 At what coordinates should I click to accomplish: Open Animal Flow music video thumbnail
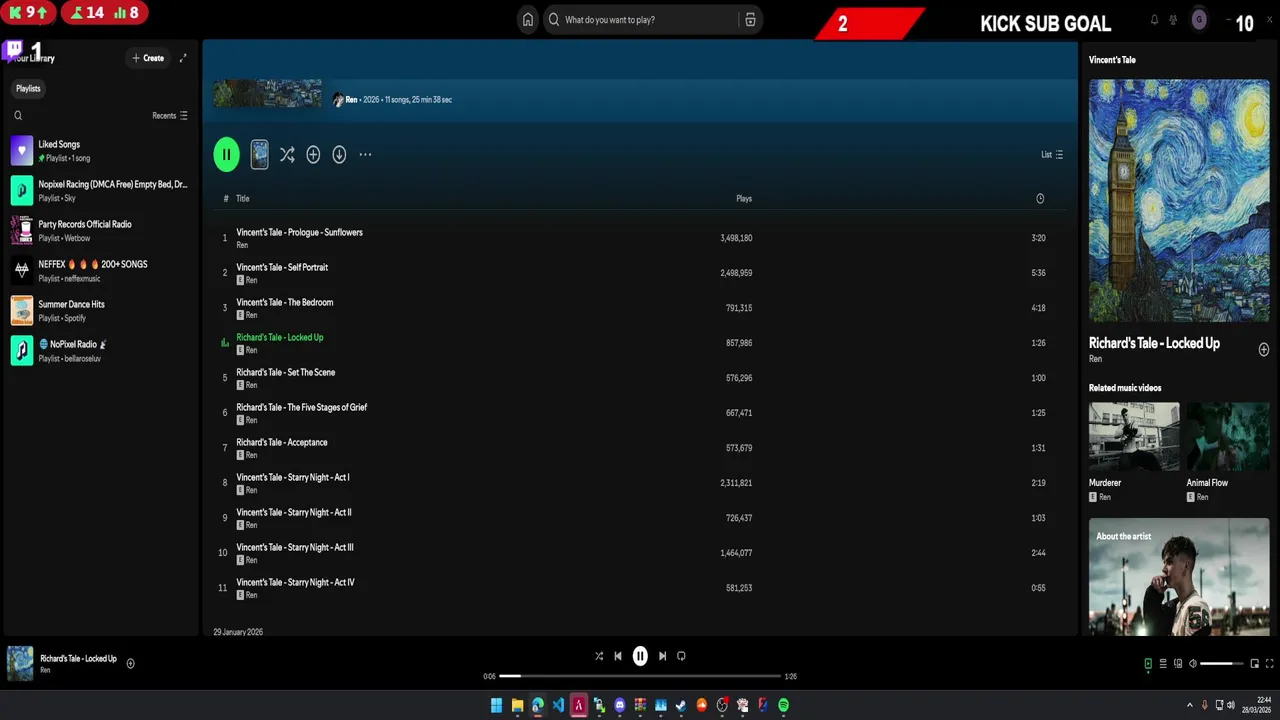click(x=1228, y=436)
